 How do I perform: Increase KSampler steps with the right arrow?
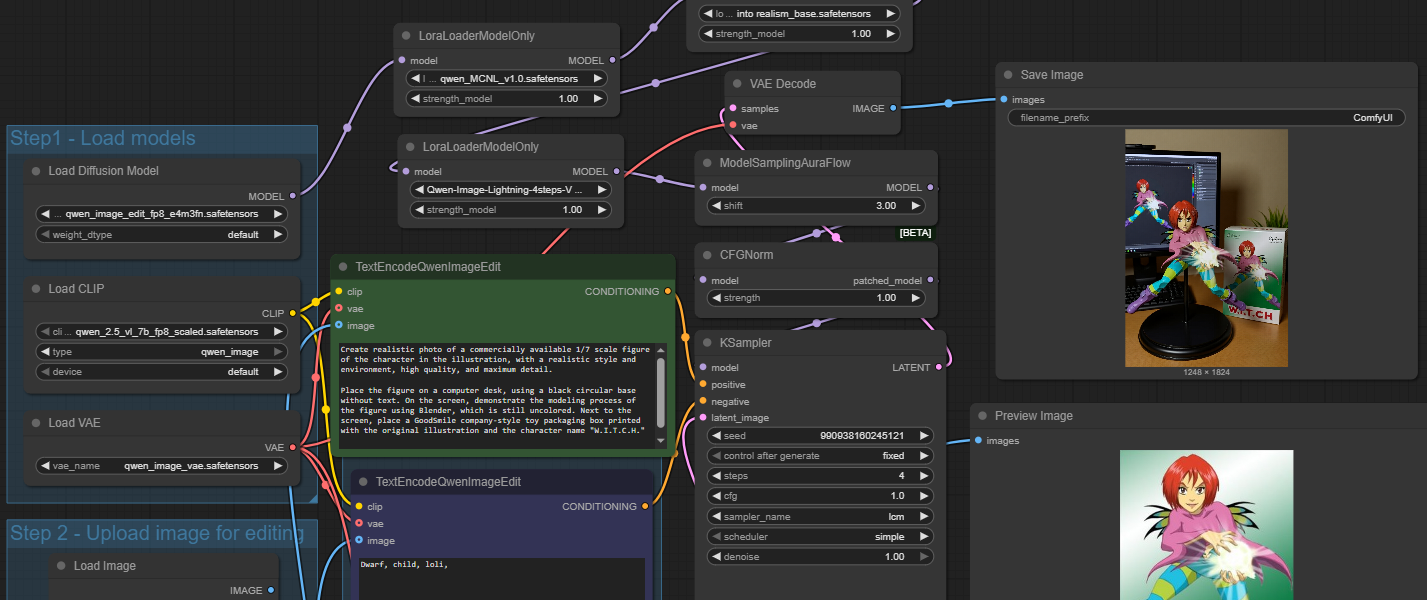pyautogui.click(x=924, y=476)
